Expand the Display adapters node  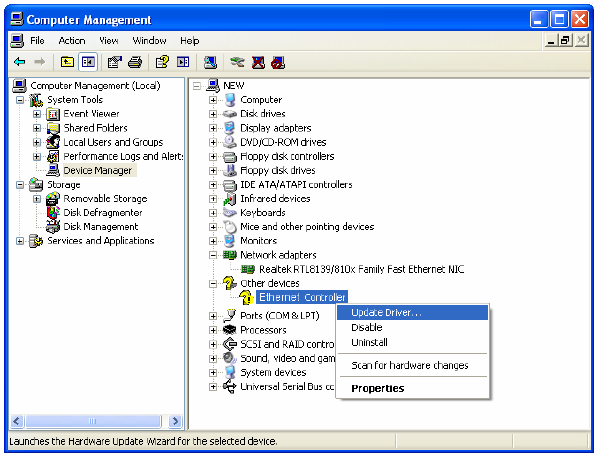click(x=213, y=128)
